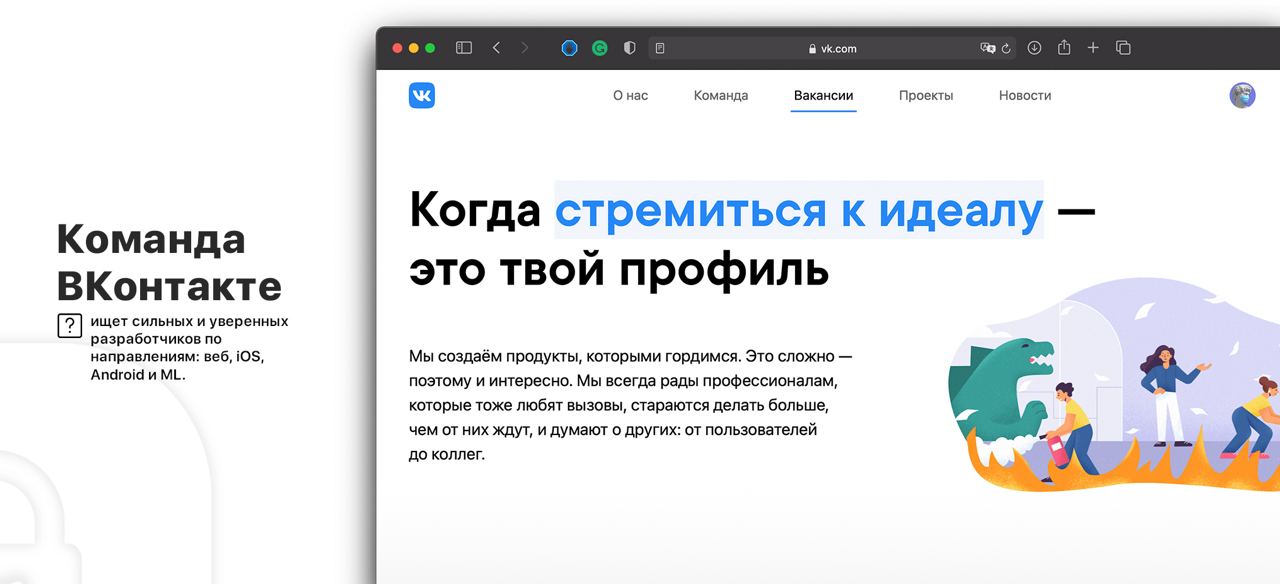
Task: Reload the page with refresh icon
Action: pos(1006,48)
